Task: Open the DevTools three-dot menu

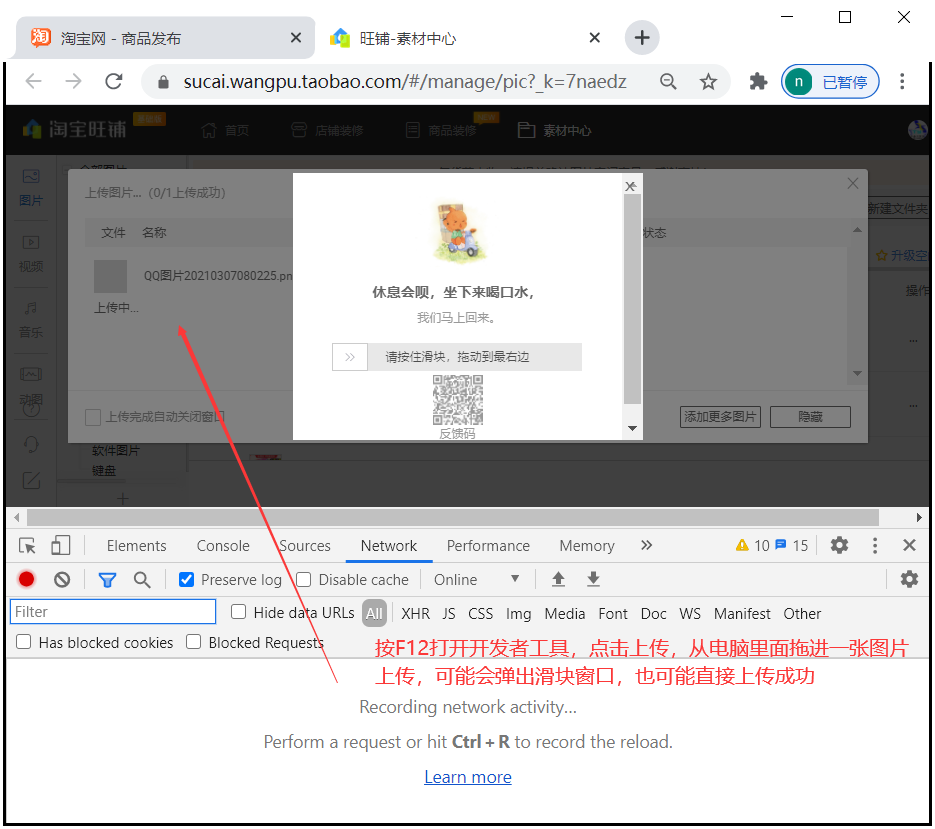Action: pyautogui.click(x=875, y=546)
